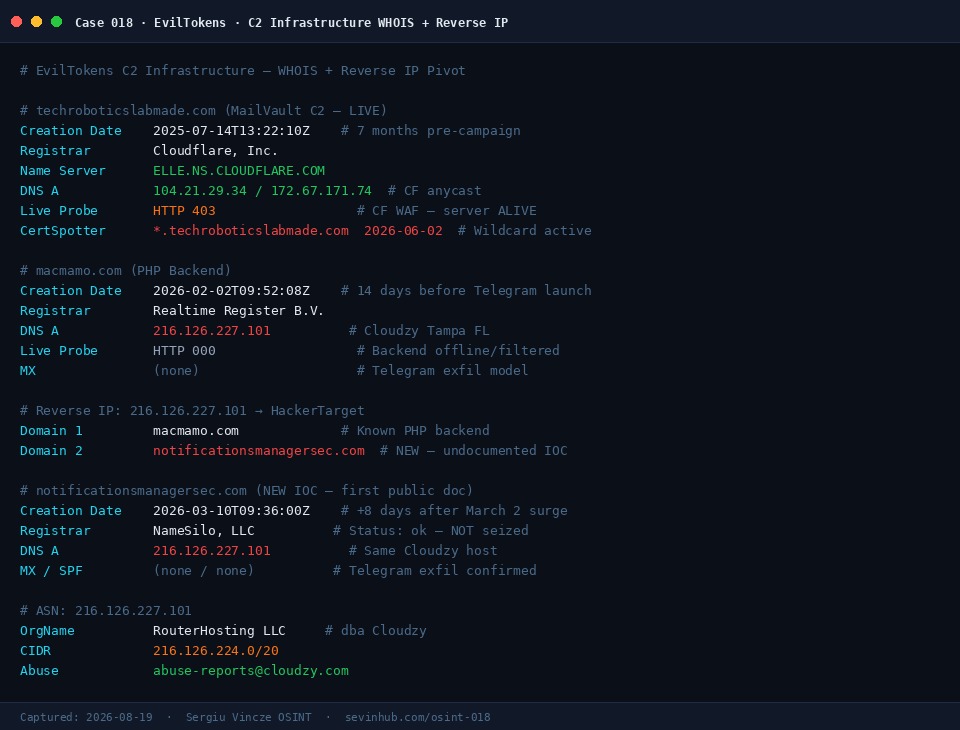Select 'notificationsmanagersec.com' in the Domain 2 row
Screen dimensions: 960x730
click(259, 451)
